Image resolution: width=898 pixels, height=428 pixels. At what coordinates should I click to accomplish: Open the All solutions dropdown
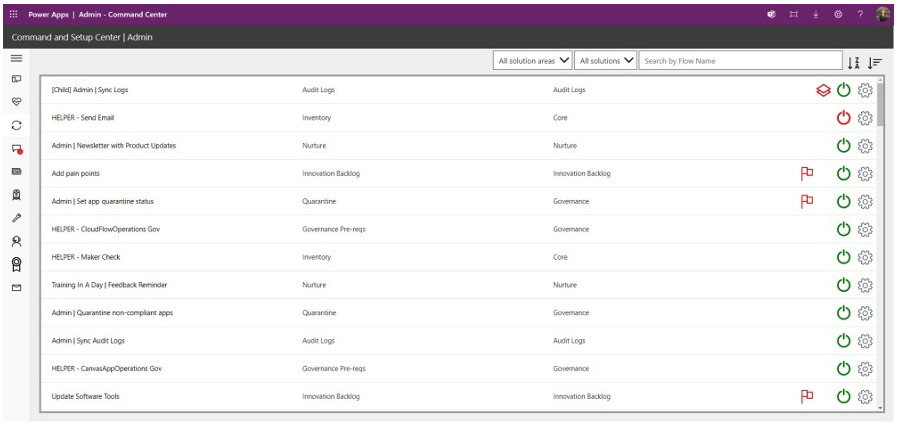[606, 61]
